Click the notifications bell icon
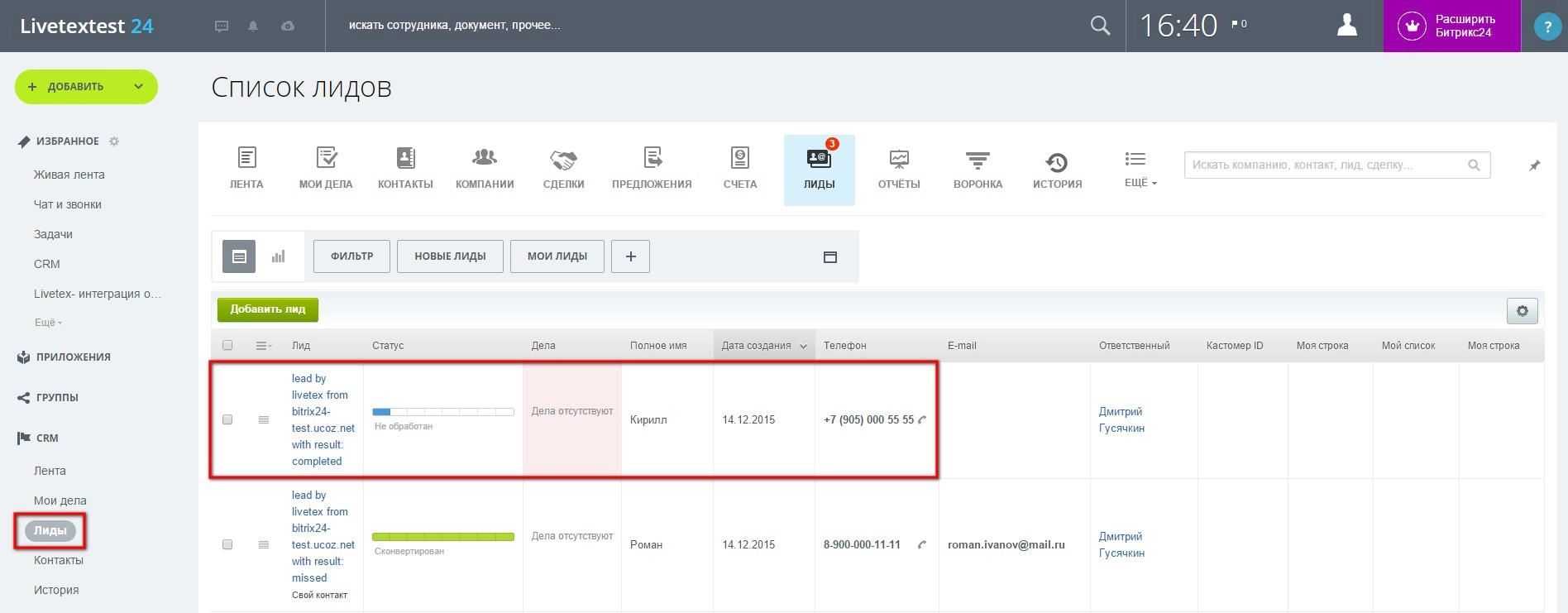 [253, 26]
